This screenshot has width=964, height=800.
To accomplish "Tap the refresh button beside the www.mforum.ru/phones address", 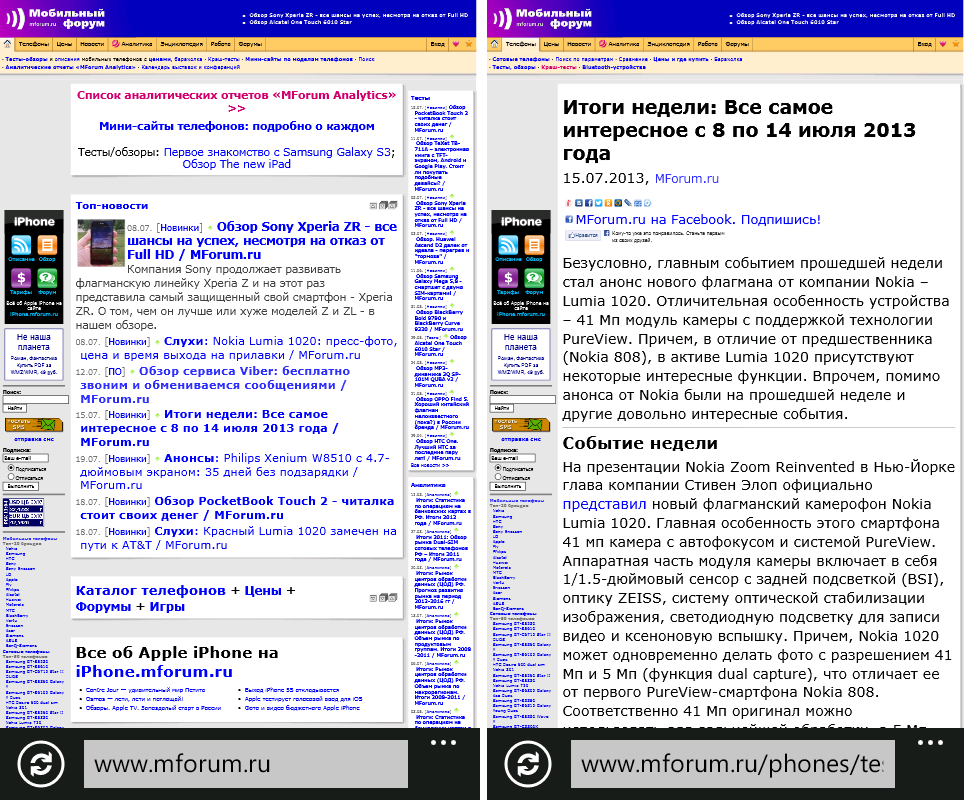I will click(527, 764).
